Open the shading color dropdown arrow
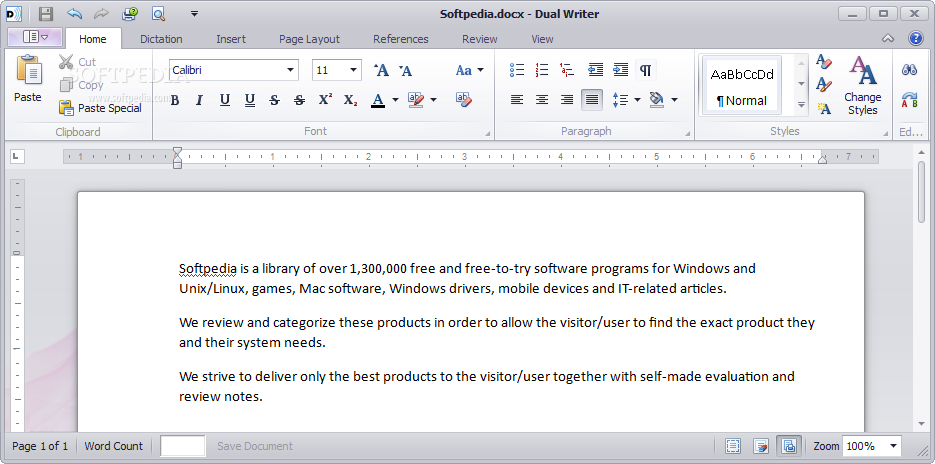 (x=674, y=100)
